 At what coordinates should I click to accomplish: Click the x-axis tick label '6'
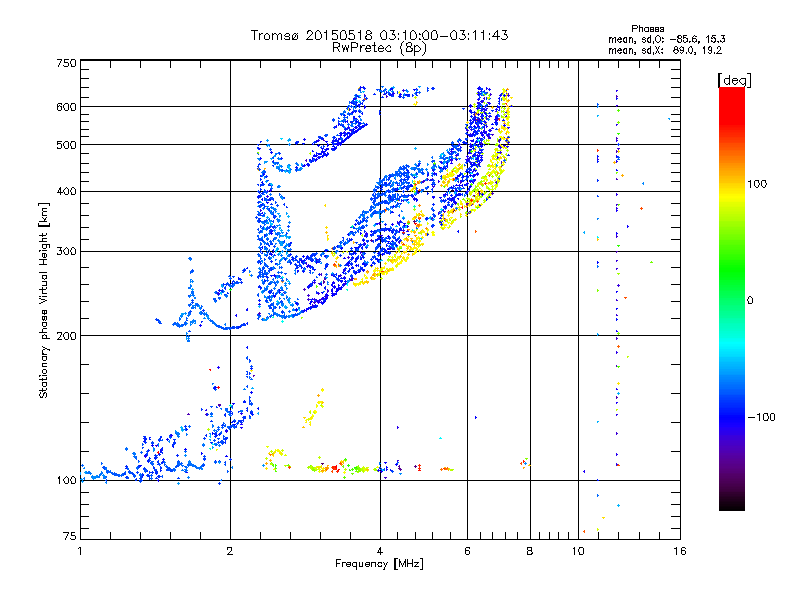pos(467,551)
